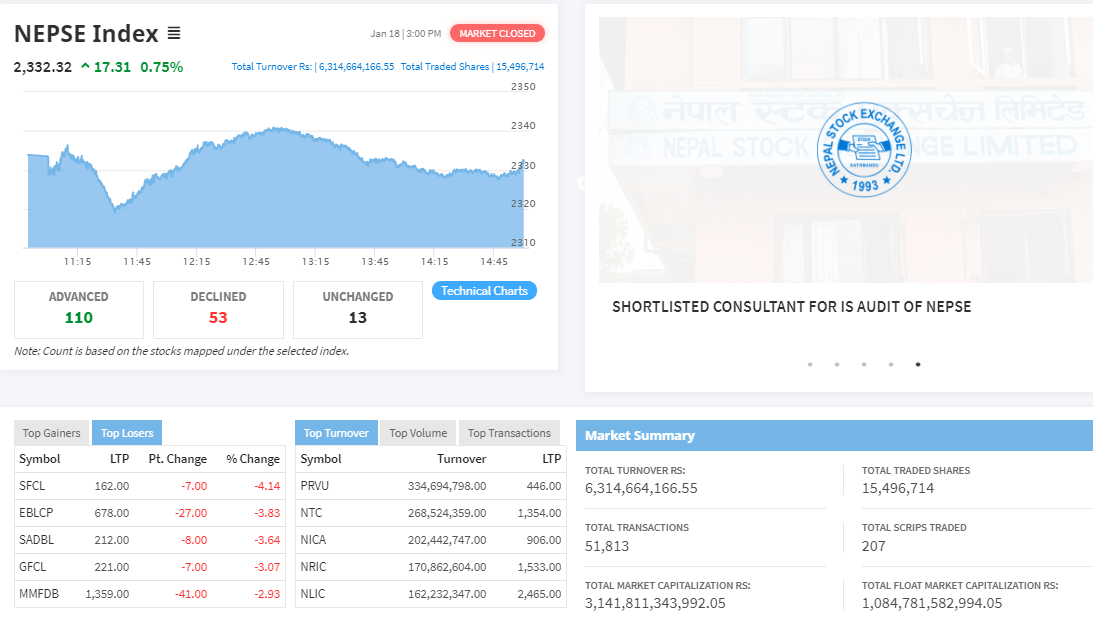Click the LTP header in Top Losers table
The width and height of the screenshot is (1093, 617).
pyautogui.click(x=119, y=459)
